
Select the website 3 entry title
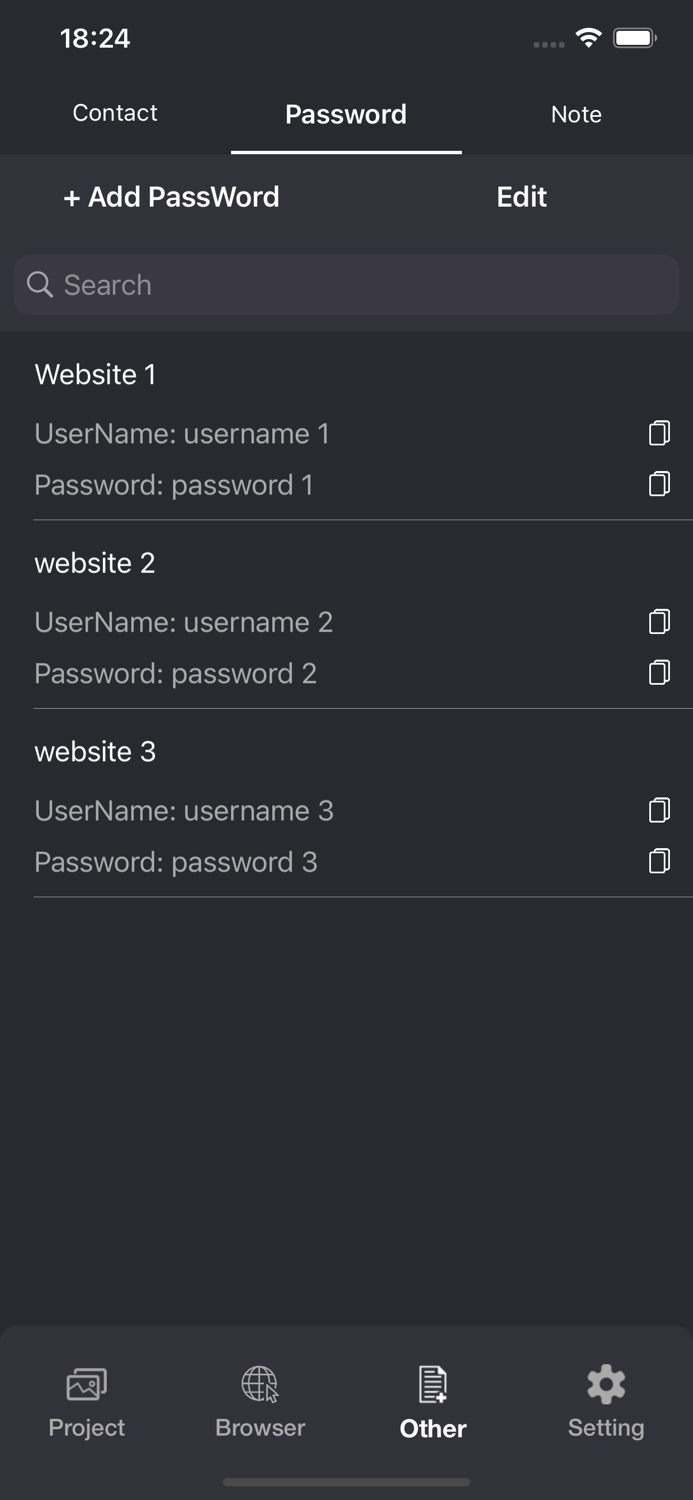tap(95, 752)
